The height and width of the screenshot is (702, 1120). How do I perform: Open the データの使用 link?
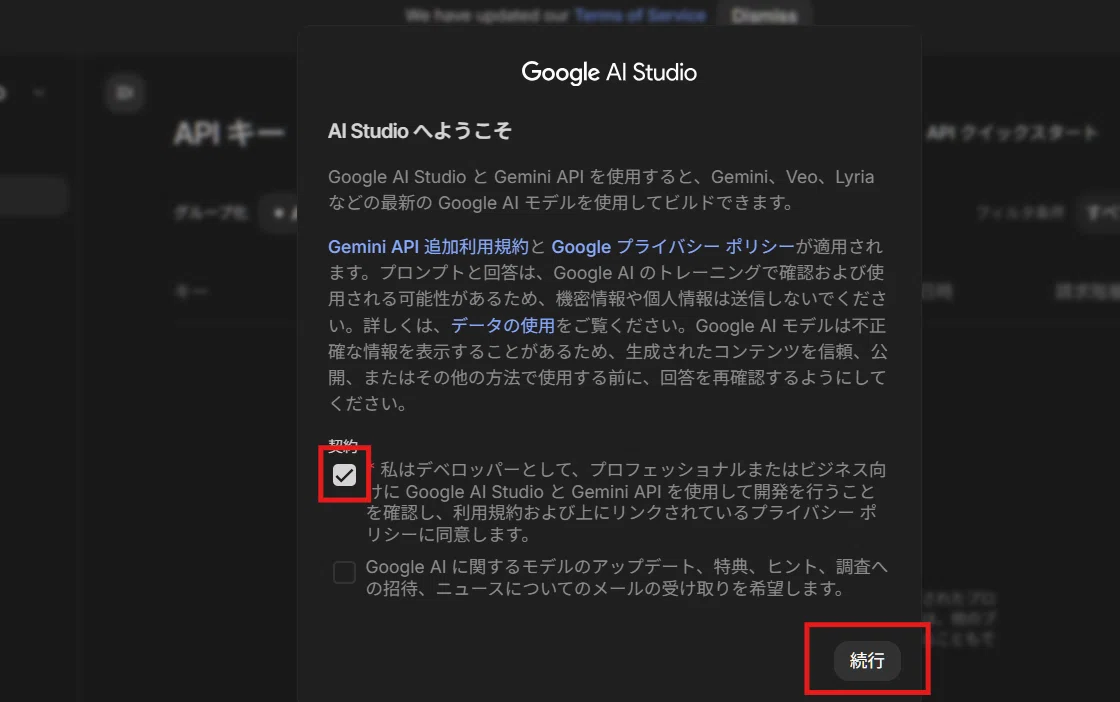click(x=502, y=326)
